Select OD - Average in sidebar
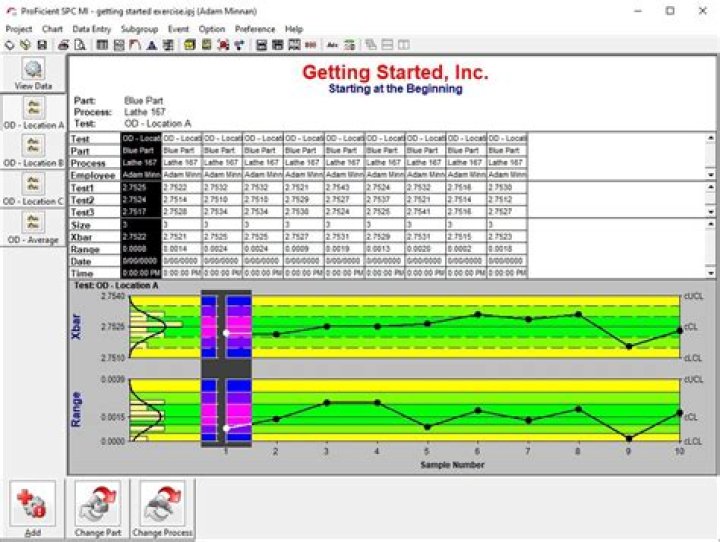The image size is (720, 542). [x=33, y=227]
